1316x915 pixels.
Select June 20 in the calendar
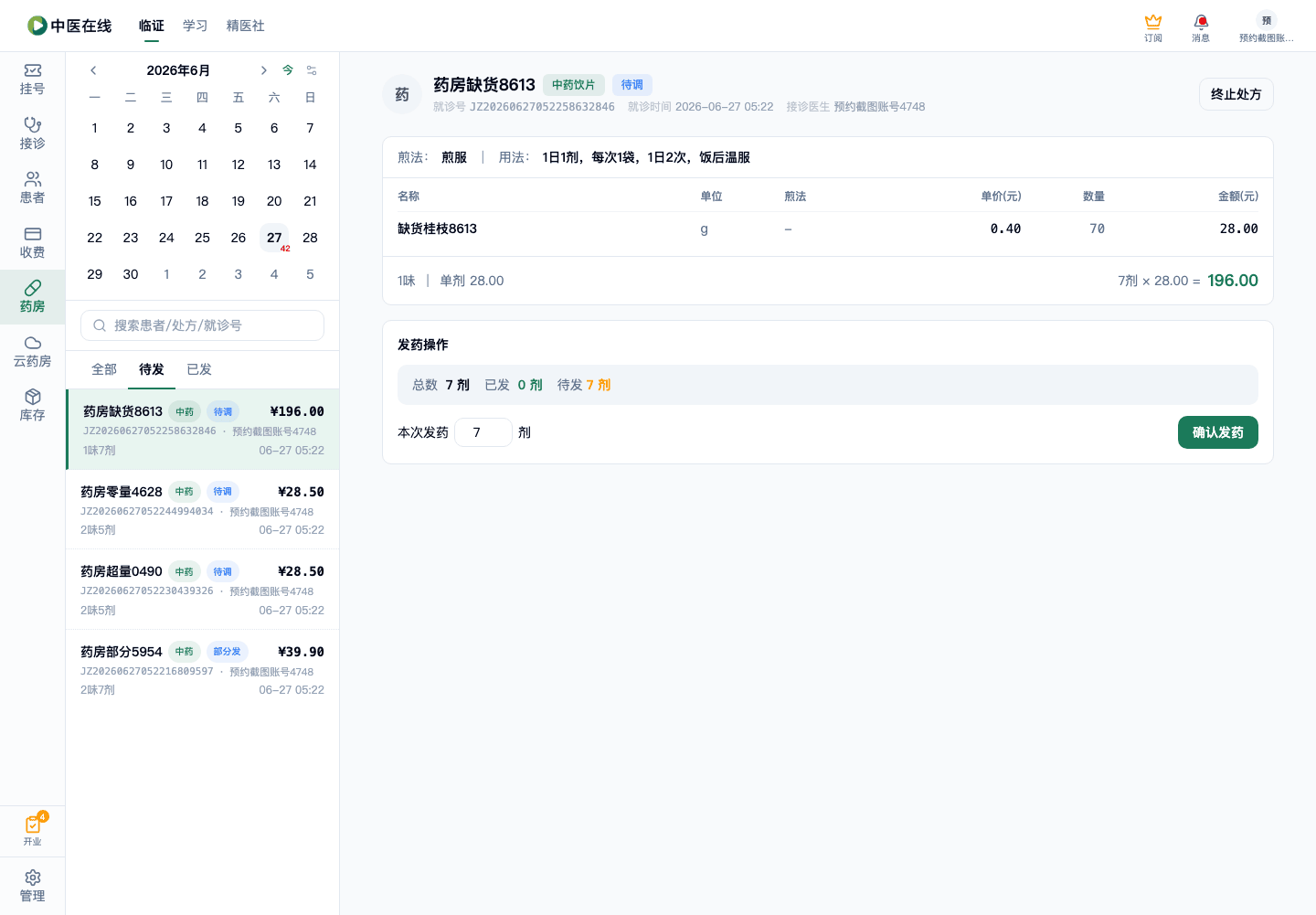[x=274, y=201]
